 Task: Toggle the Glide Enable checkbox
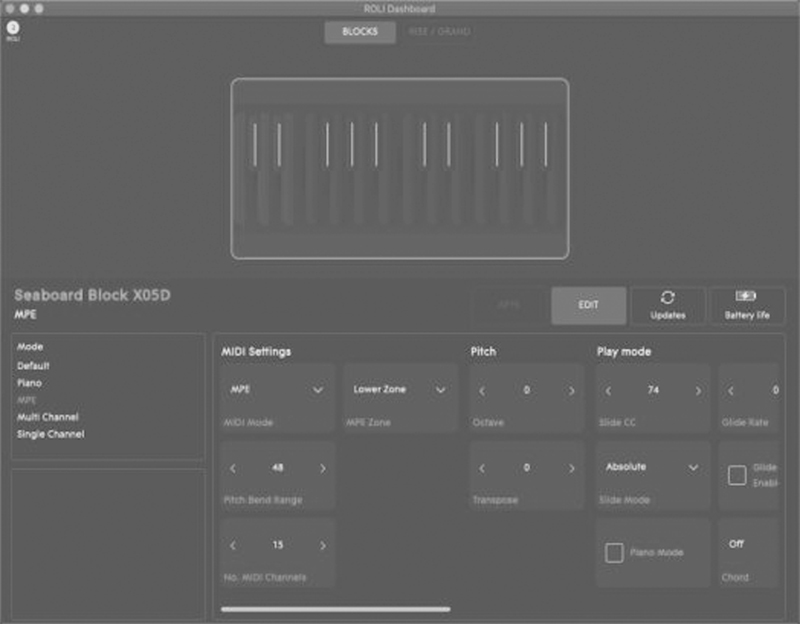pos(737,475)
